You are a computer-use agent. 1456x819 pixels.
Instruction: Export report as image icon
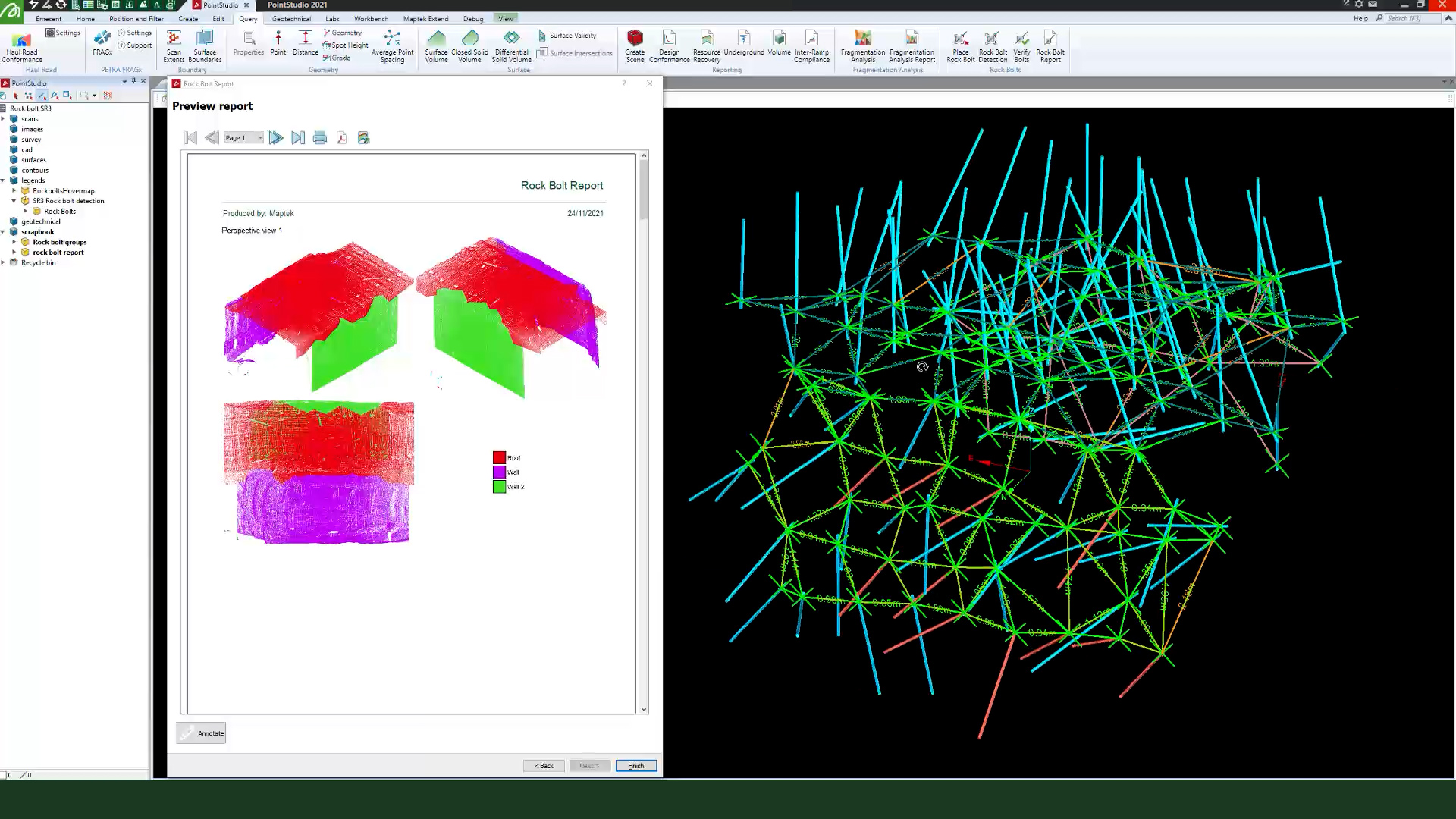[363, 137]
